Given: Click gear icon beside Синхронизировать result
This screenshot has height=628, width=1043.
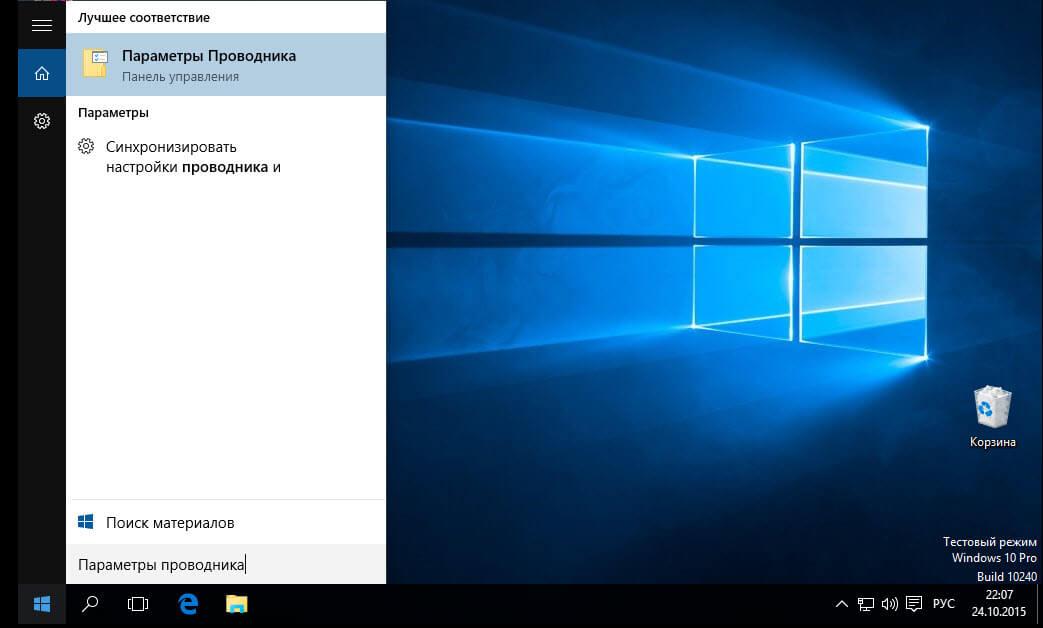Looking at the screenshot, I should click(x=86, y=146).
